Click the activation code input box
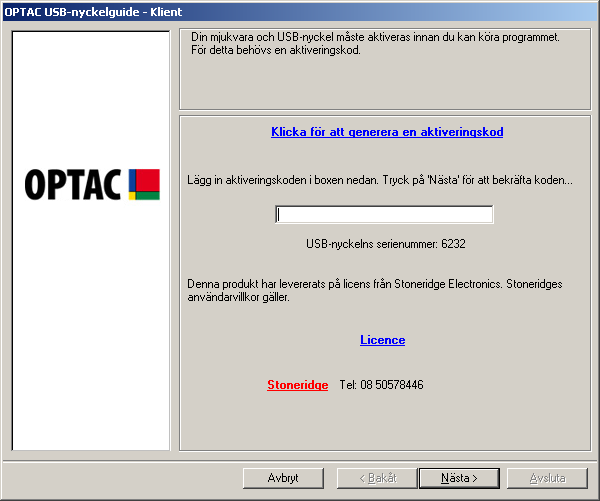This screenshot has width=600, height=501. click(384, 214)
